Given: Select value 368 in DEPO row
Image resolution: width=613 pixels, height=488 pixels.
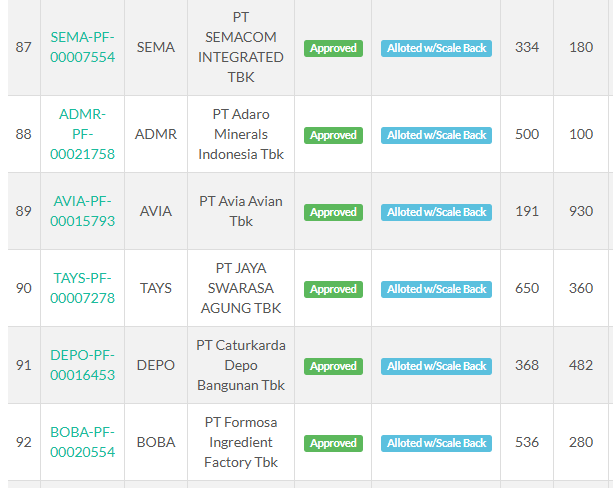Looking at the screenshot, I should (527, 365).
